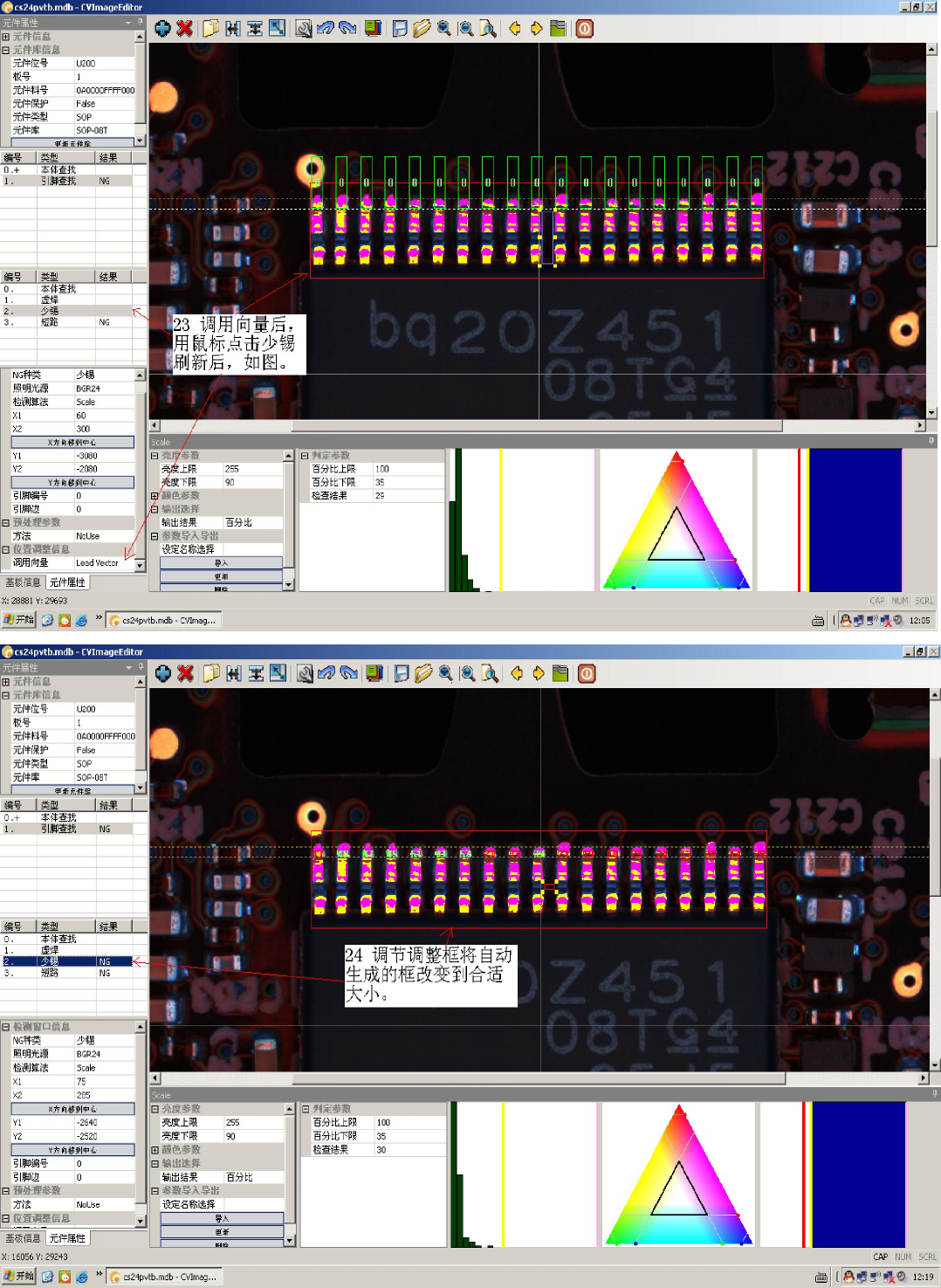Switch to 基板信息 tab in lower window
The image size is (941, 1288).
pyautogui.click(x=23, y=1238)
